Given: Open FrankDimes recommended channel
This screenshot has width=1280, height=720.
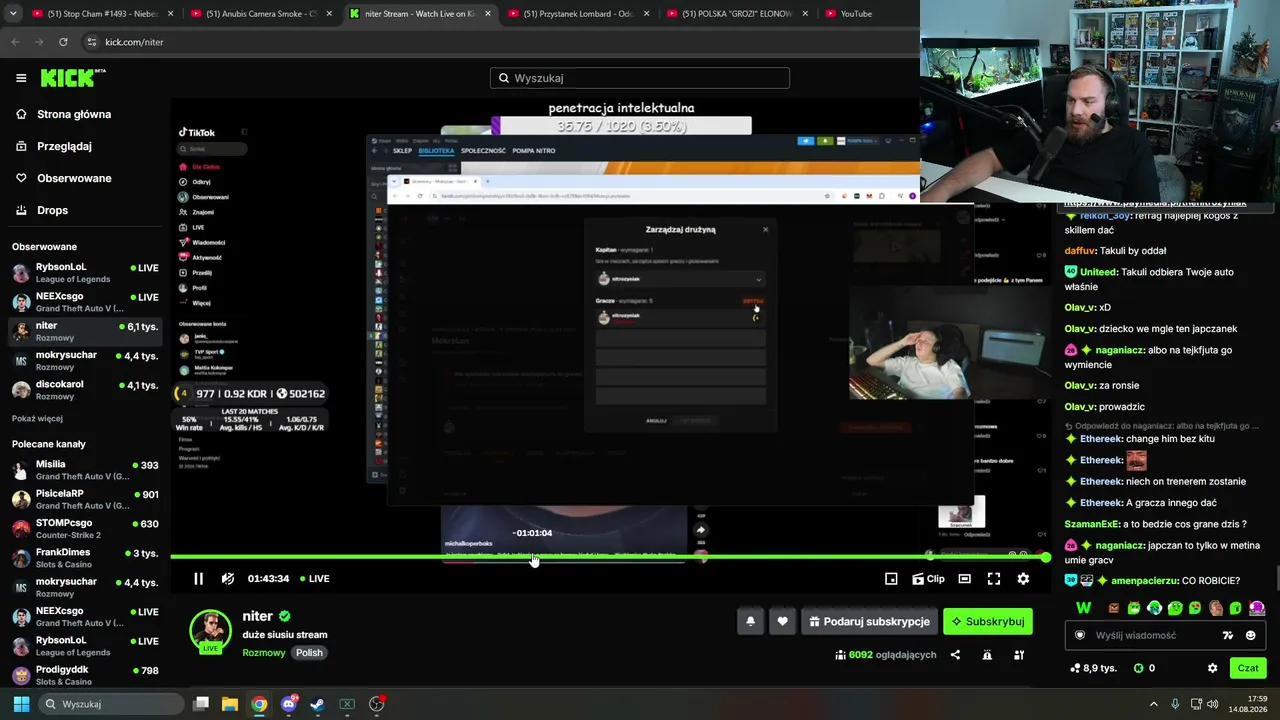Looking at the screenshot, I should (85, 558).
